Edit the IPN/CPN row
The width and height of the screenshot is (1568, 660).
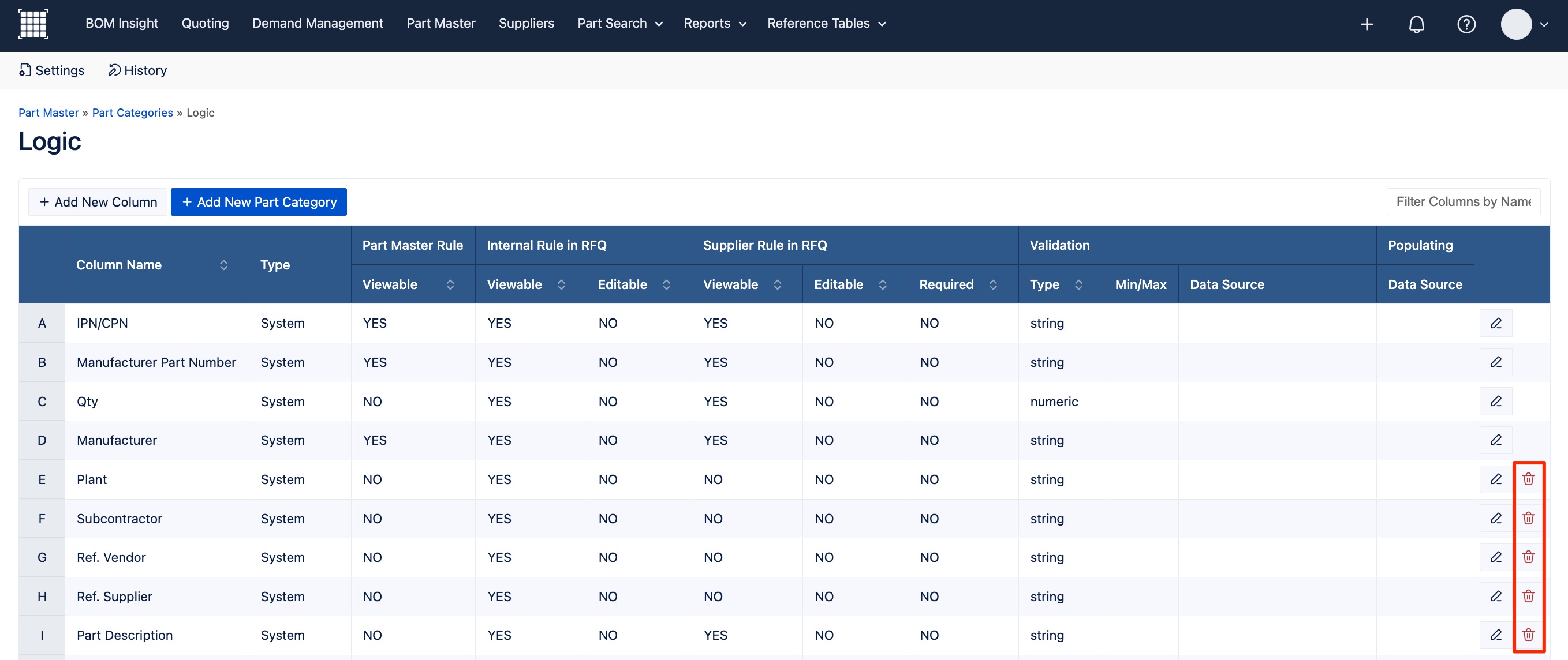coord(1496,323)
